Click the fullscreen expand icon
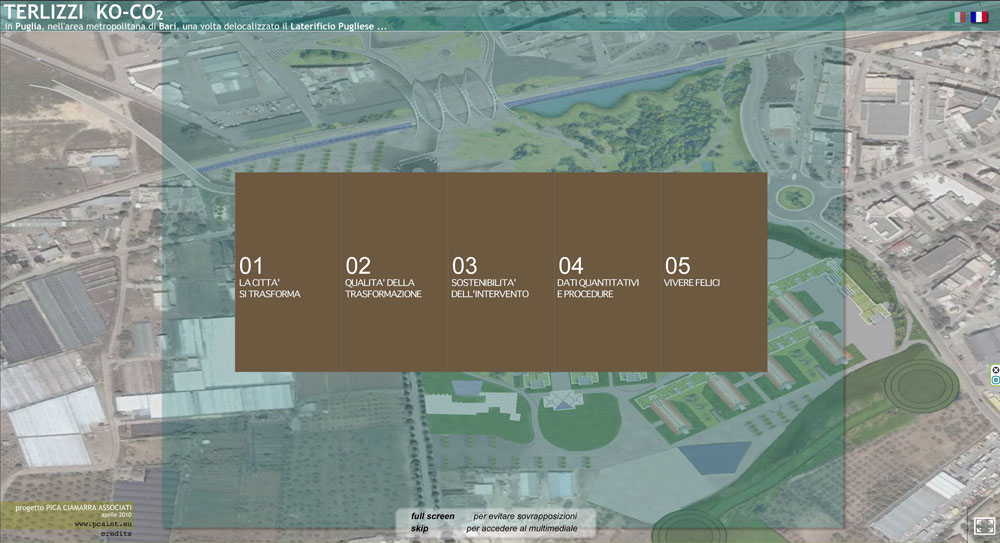 pyautogui.click(x=984, y=526)
